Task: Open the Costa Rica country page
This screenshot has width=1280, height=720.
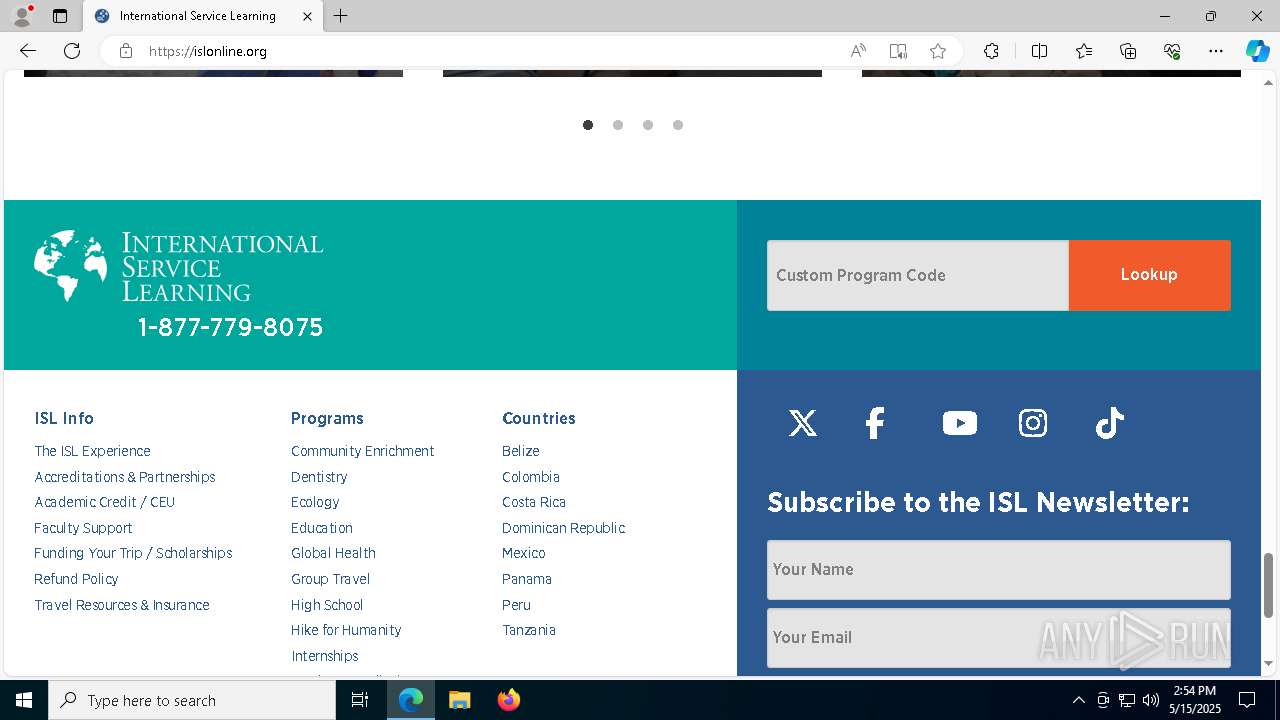Action: click(534, 502)
